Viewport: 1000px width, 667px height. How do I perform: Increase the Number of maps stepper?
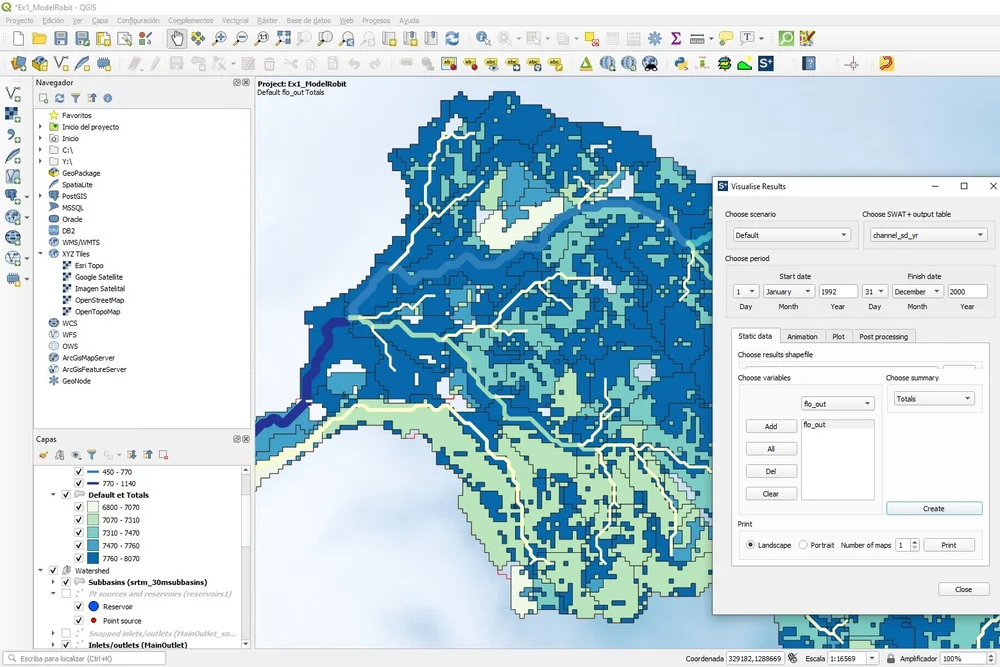tap(915, 542)
